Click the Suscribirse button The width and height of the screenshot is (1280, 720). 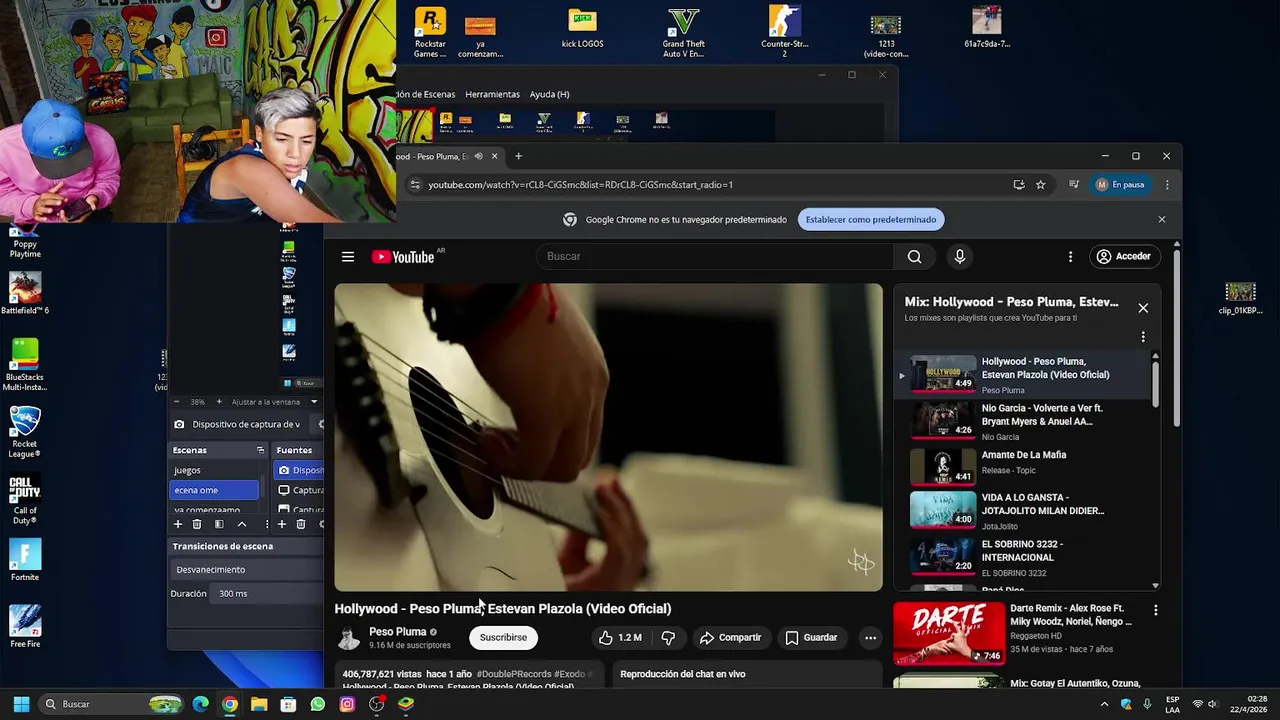(x=503, y=638)
